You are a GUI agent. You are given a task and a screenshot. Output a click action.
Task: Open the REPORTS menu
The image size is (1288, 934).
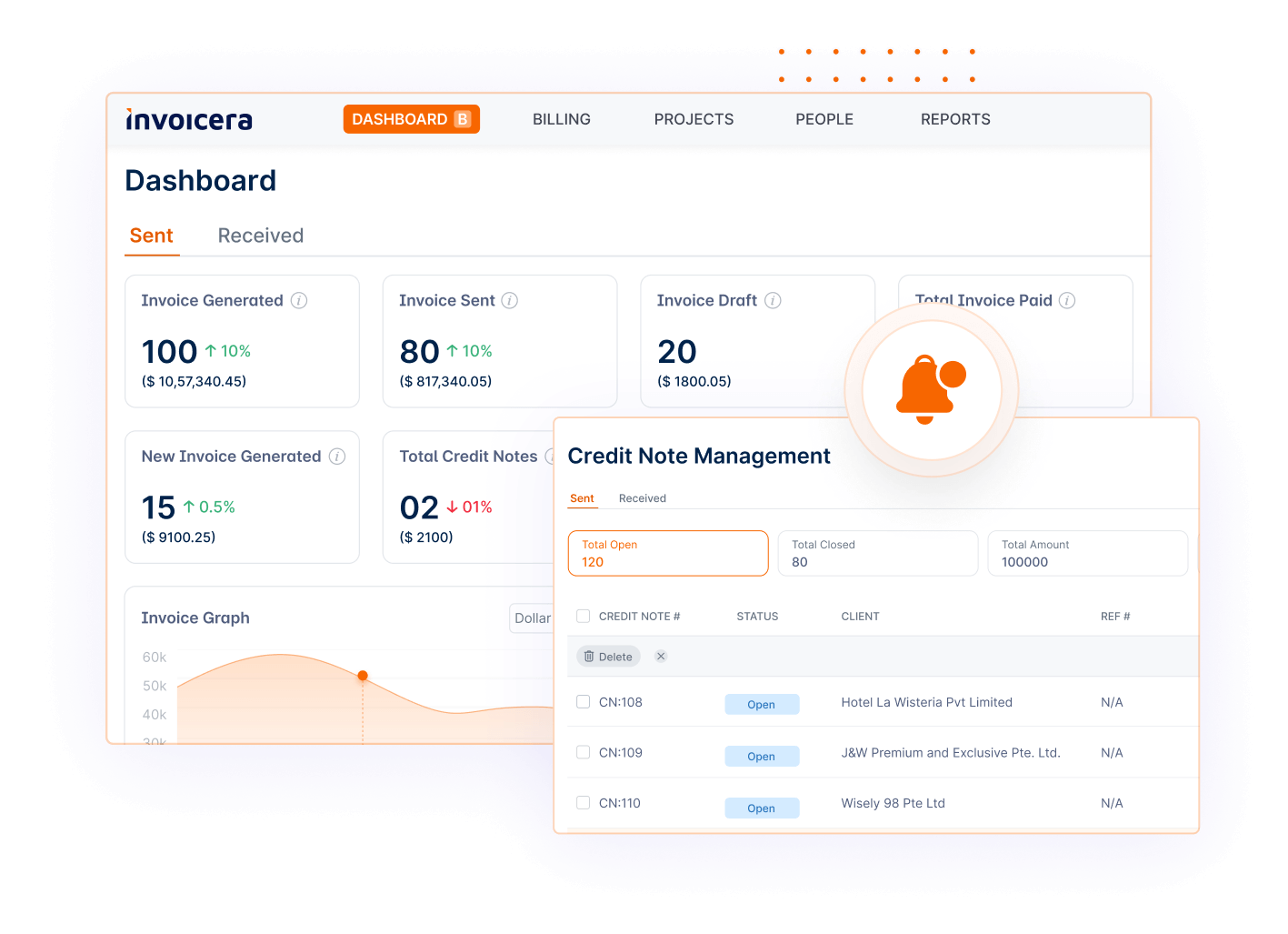[x=955, y=119]
